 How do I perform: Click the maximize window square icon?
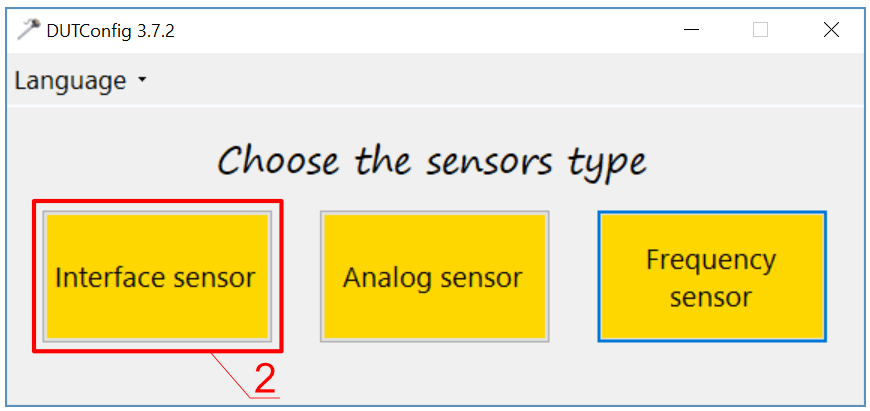pyautogui.click(x=760, y=30)
